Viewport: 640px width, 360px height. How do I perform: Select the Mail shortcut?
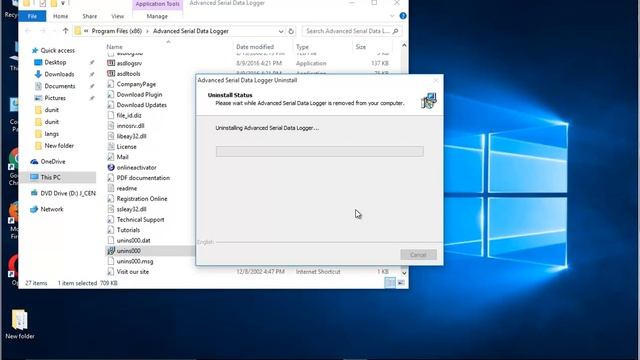(x=122, y=157)
